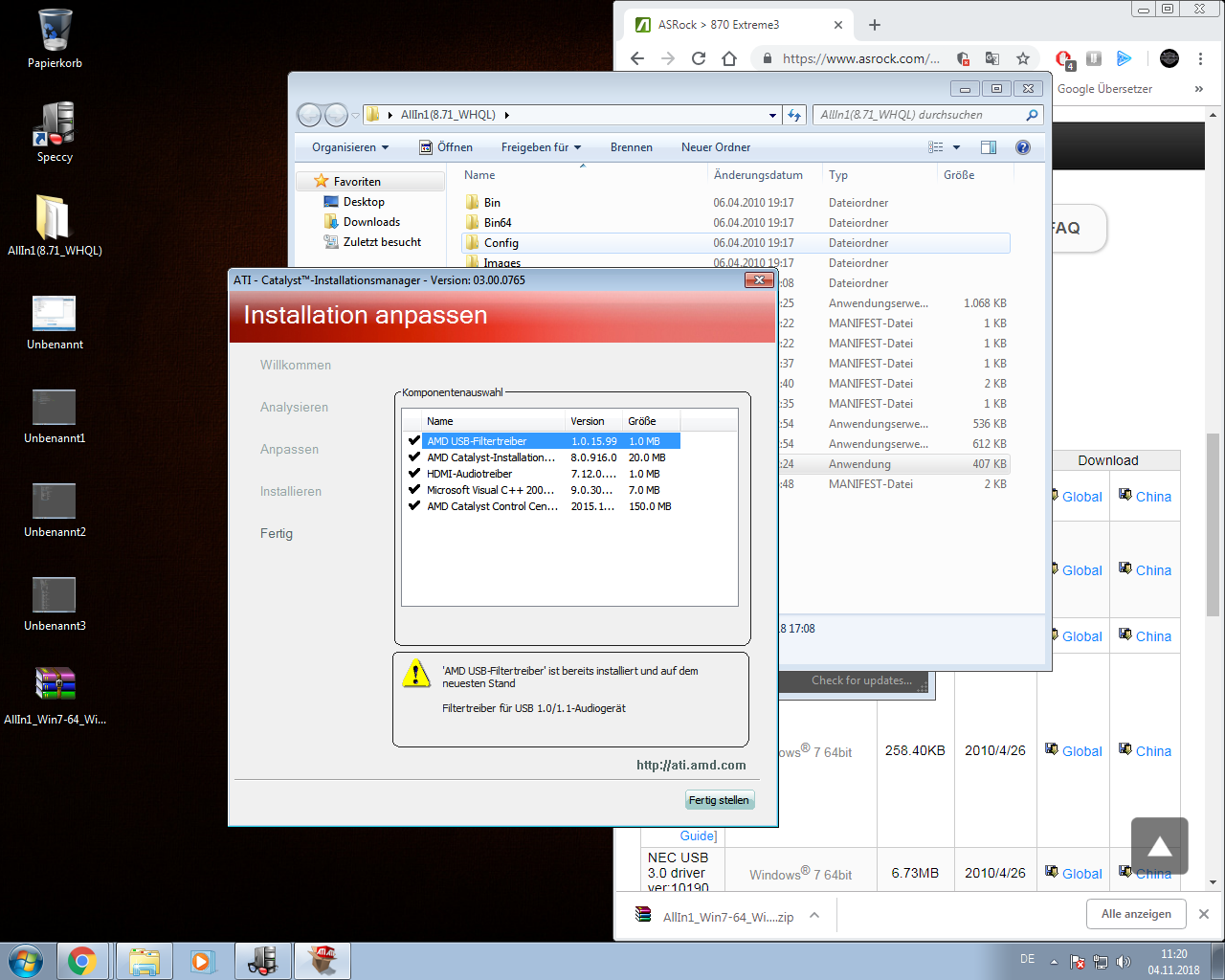This screenshot has height=980, width=1225.
Task: Open Chrome's three-dot menu
Action: pyautogui.click(x=1200, y=58)
